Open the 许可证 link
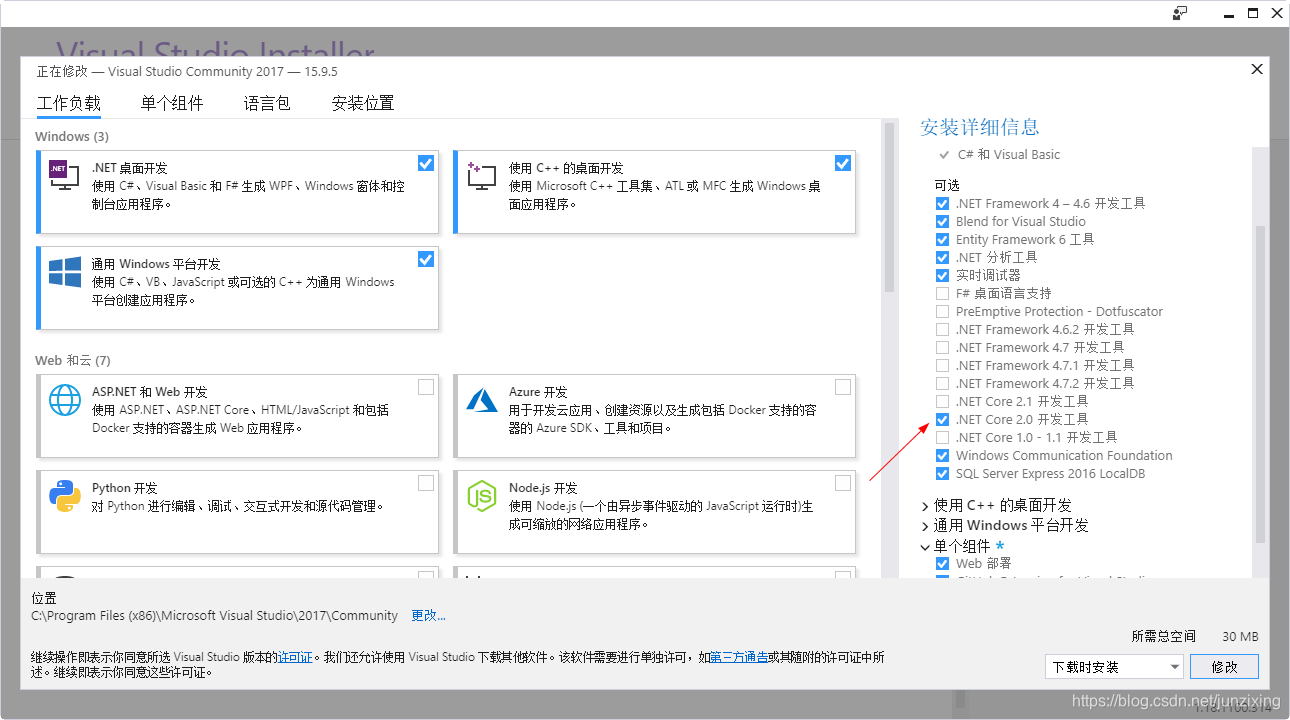Viewport: 1290px width, 720px height. 295,657
